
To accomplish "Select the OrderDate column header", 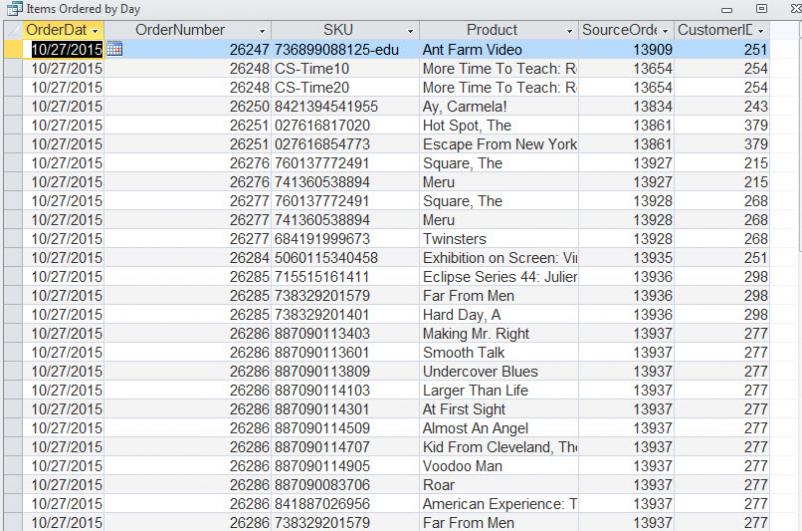I will point(63,30).
